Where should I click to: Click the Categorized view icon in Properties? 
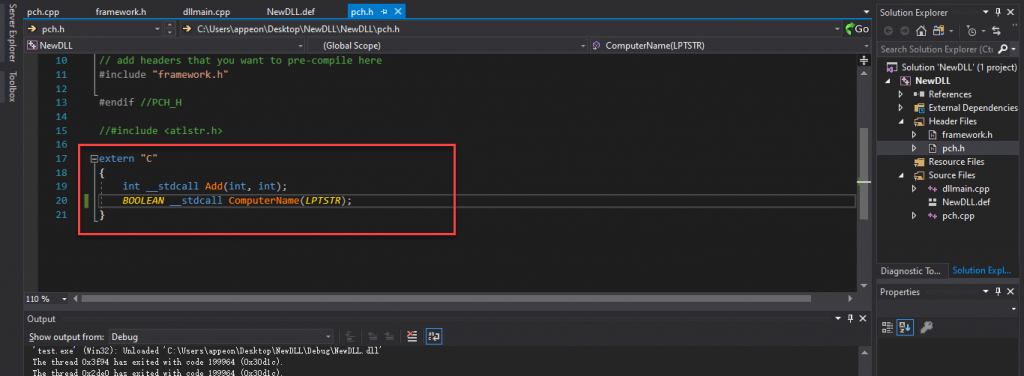pos(888,327)
